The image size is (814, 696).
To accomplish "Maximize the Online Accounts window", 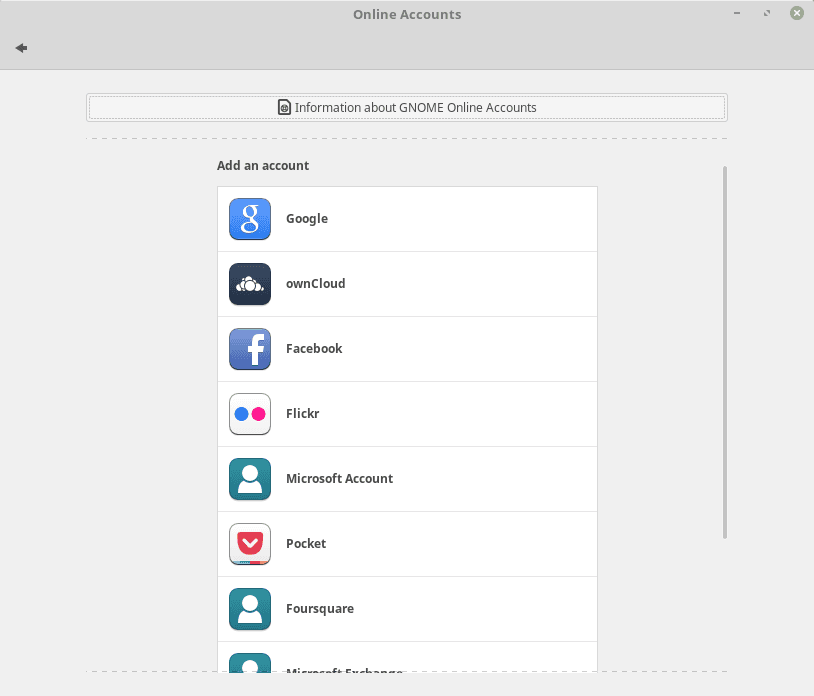I will point(767,13).
